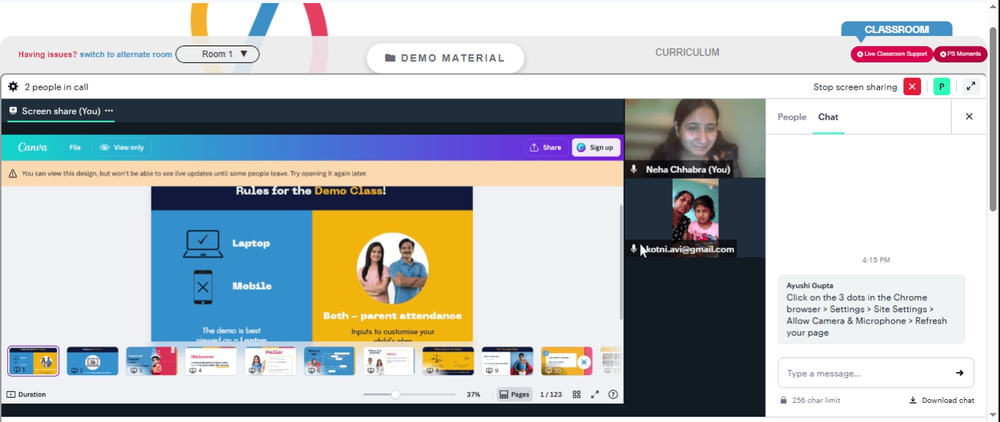Toggle Duration view in Canva footer
The width and height of the screenshot is (1000, 422).
pyautogui.click(x=26, y=395)
